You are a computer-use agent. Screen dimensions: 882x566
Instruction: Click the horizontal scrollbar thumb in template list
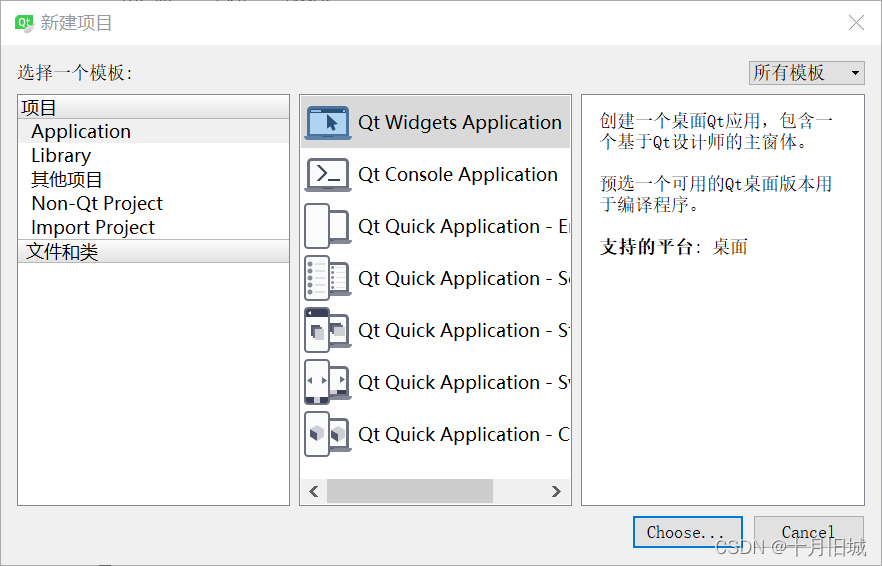410,491
